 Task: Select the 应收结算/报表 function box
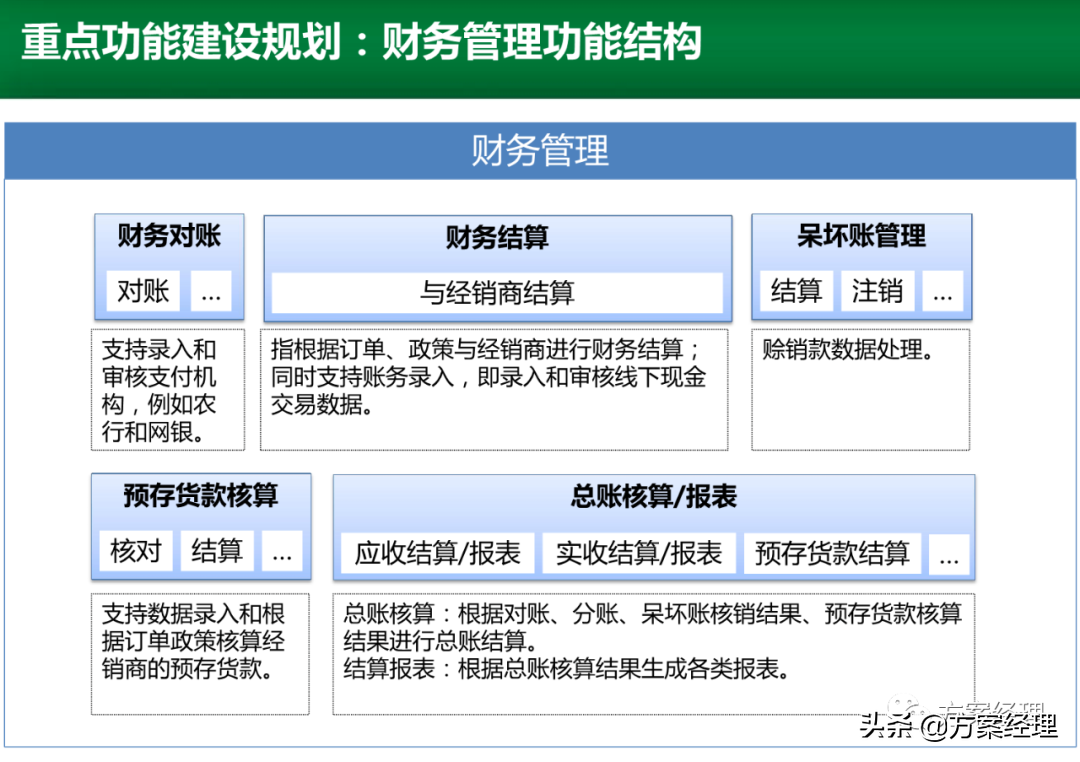438,553
